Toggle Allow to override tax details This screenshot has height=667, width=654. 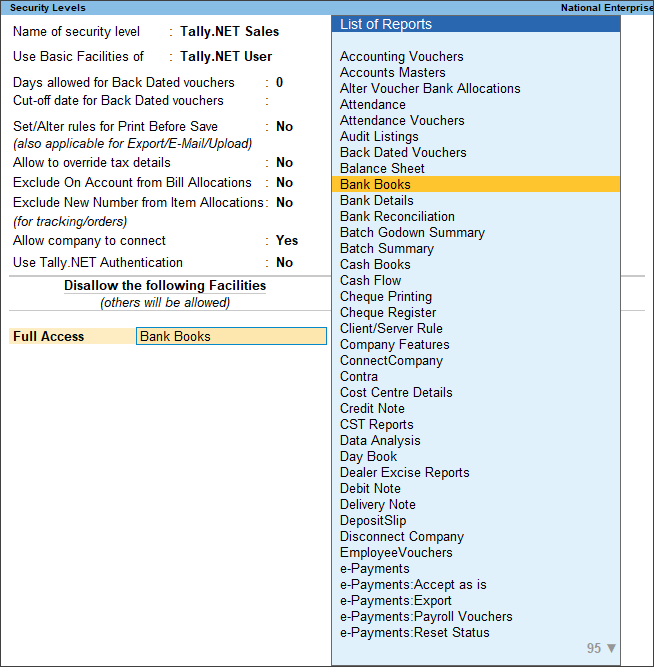click(x=285, y=163)
